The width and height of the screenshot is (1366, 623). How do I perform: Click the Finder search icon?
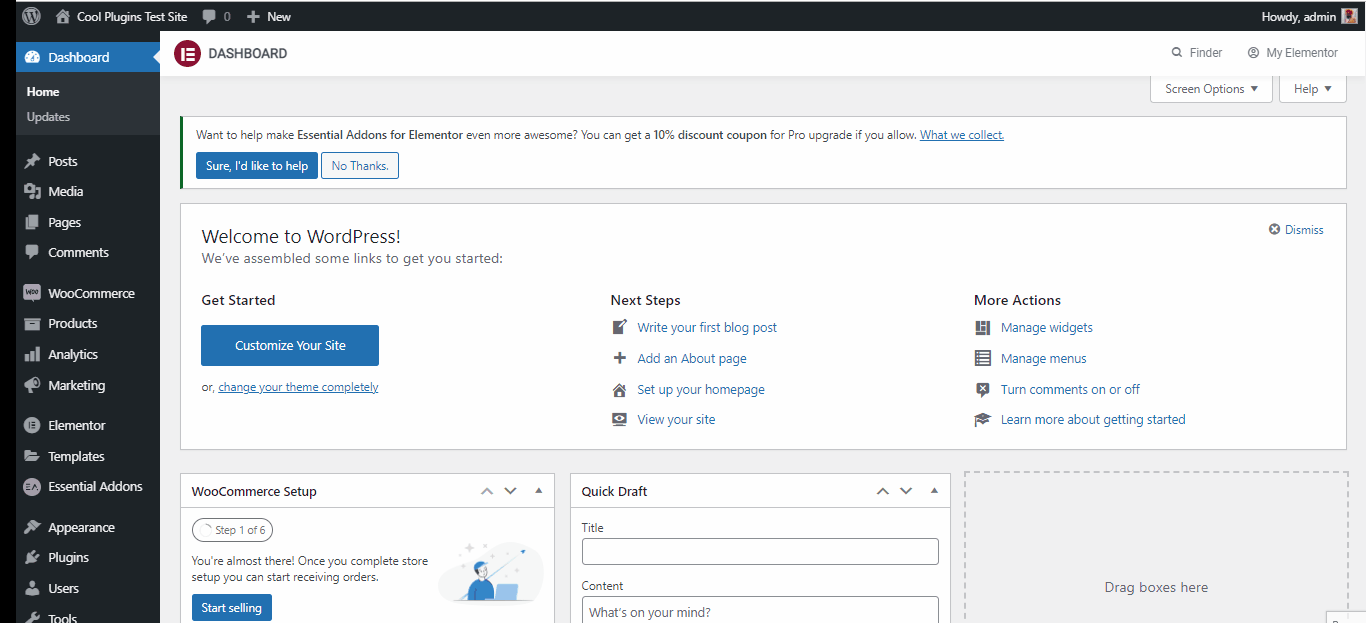(x=1177, y=53)
